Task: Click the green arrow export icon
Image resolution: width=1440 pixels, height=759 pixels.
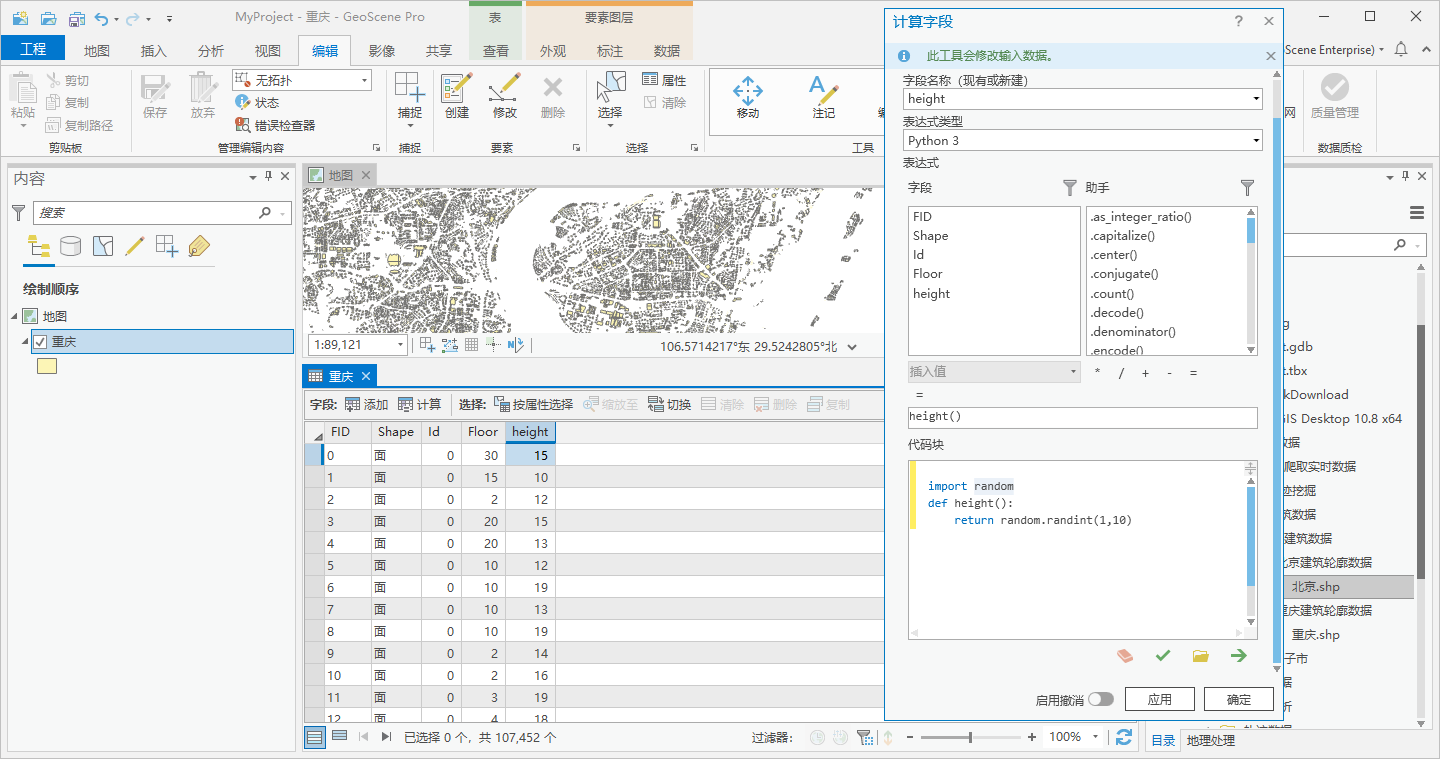Action: tap(1239, 656)
